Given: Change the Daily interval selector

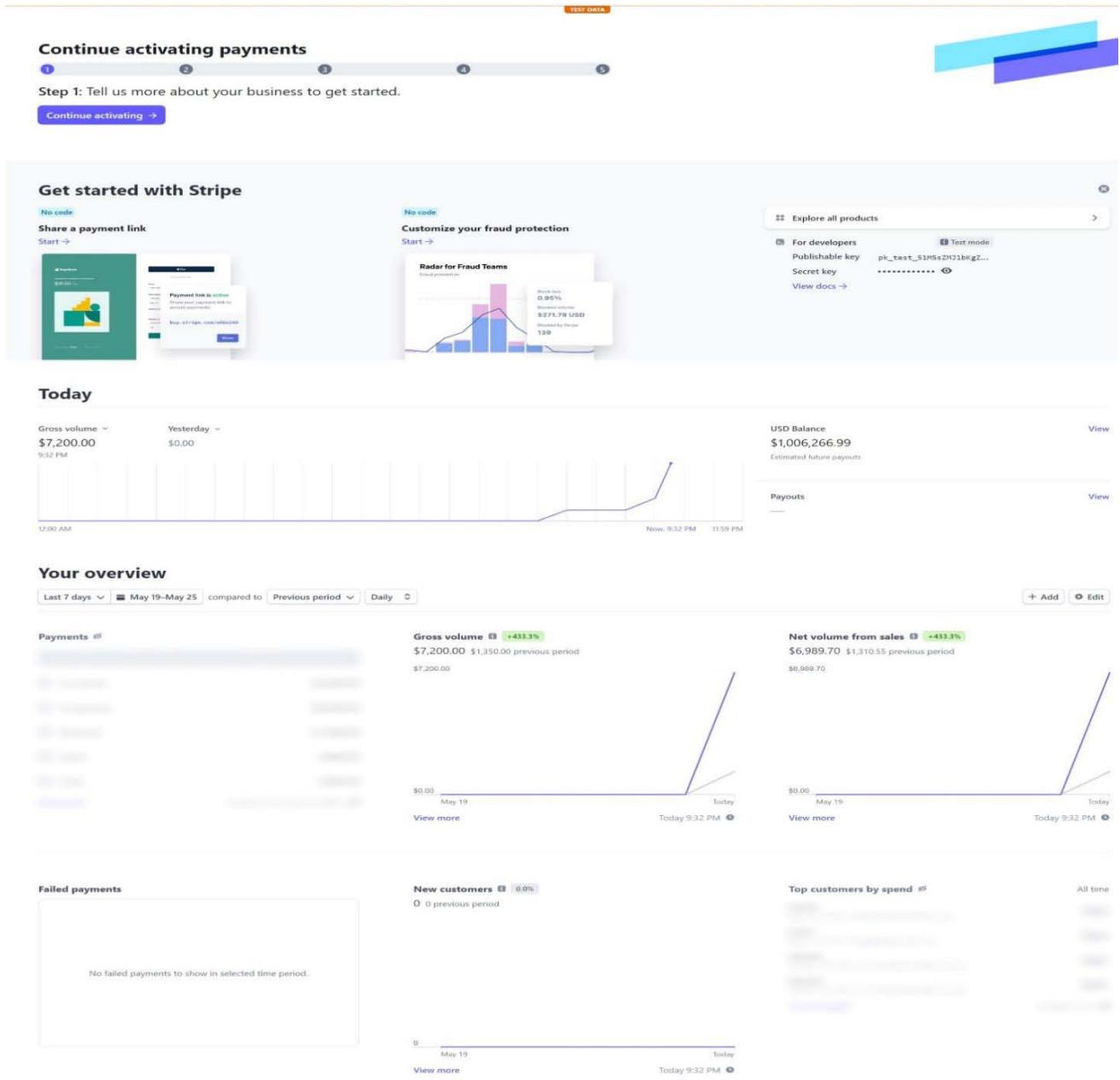Looking at the screenshot, I should 390,597.
